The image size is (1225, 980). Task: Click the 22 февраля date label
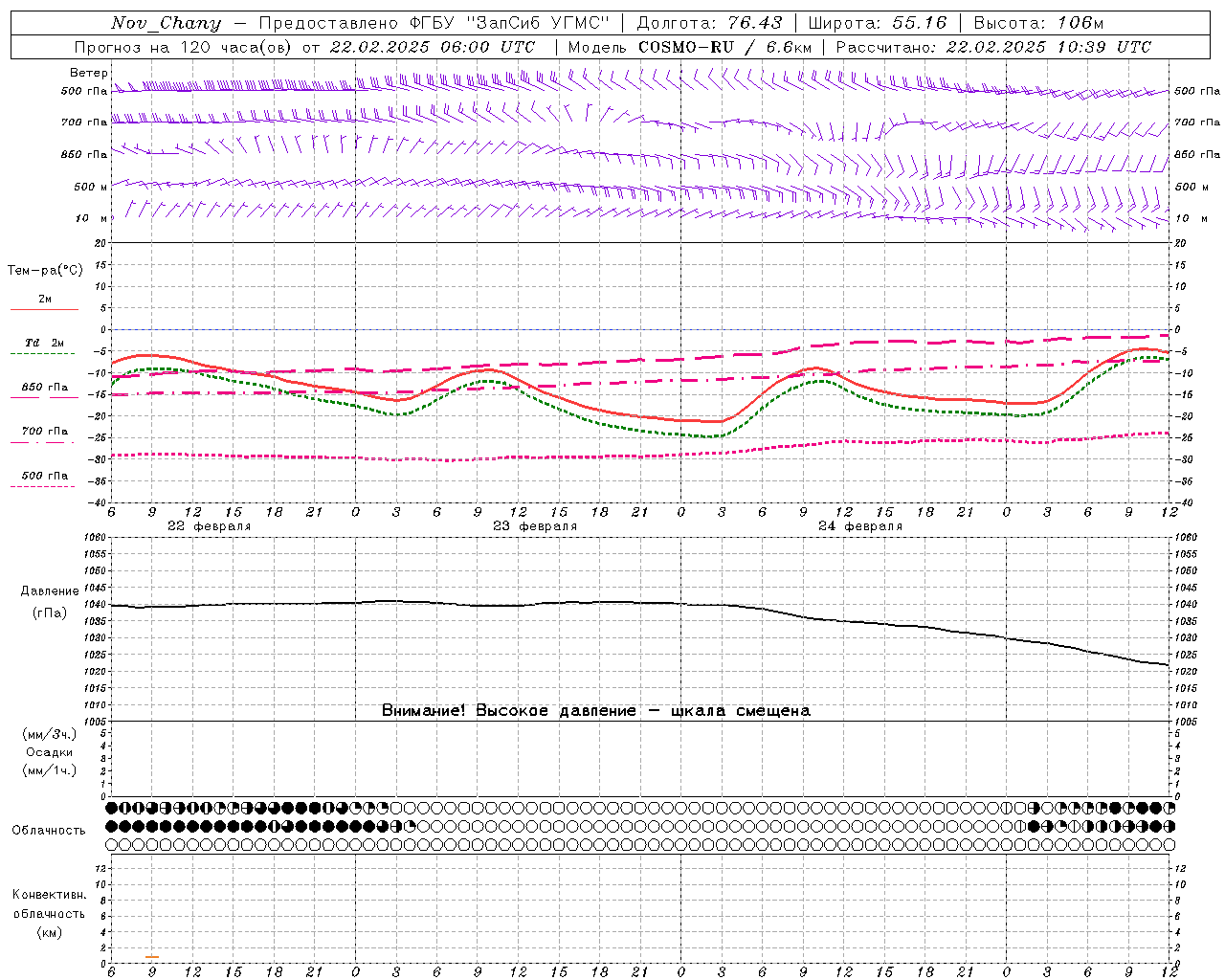209,526
